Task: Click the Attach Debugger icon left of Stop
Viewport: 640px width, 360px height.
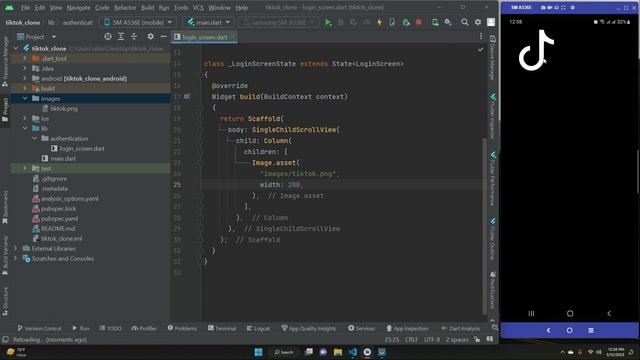Action: coord(406,22)
